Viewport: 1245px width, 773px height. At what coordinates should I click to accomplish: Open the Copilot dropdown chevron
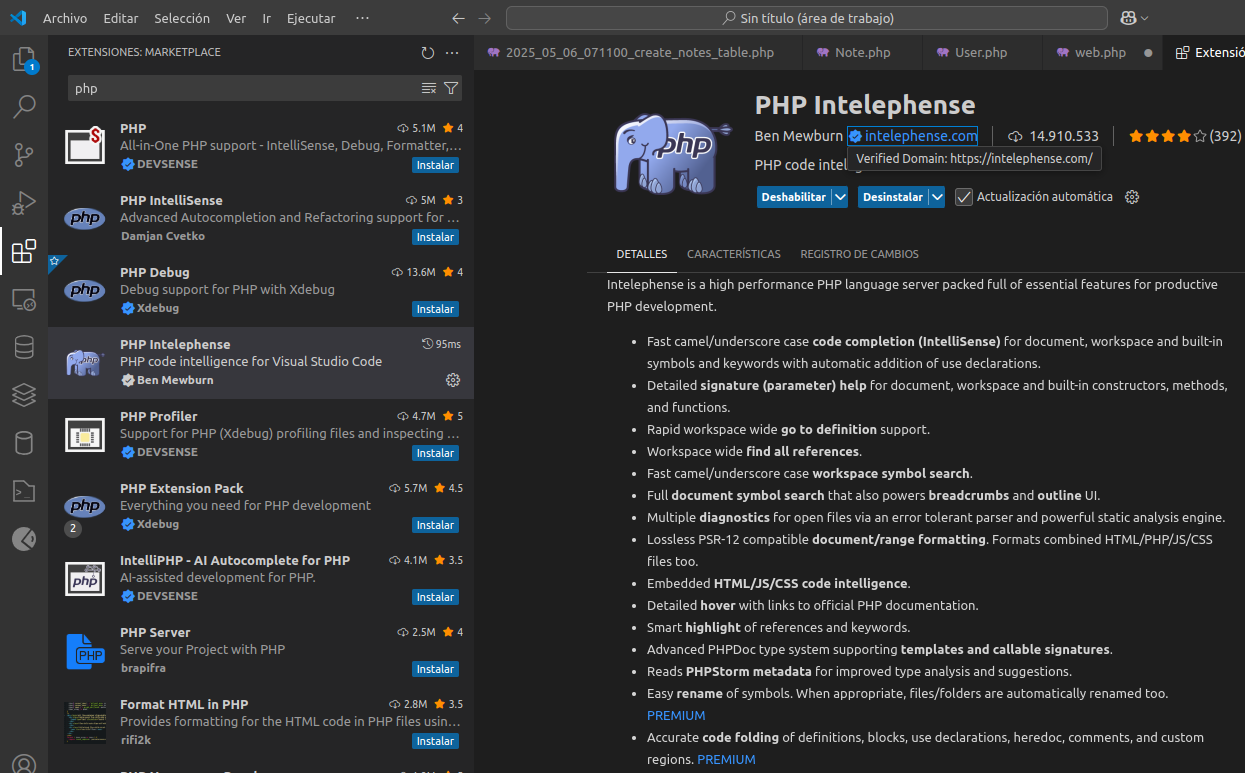(x=1145, y=18)
